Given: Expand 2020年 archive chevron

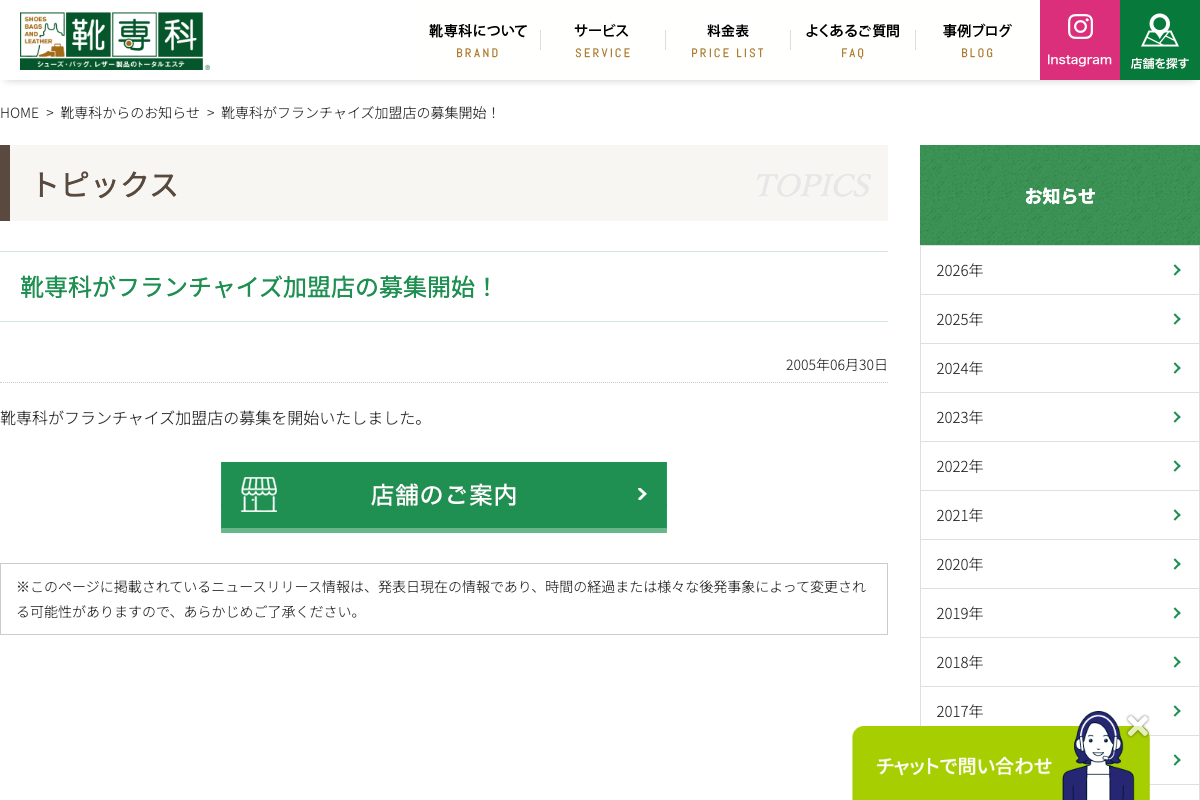Looking at the screenshot, I should tap(1177, 564).
